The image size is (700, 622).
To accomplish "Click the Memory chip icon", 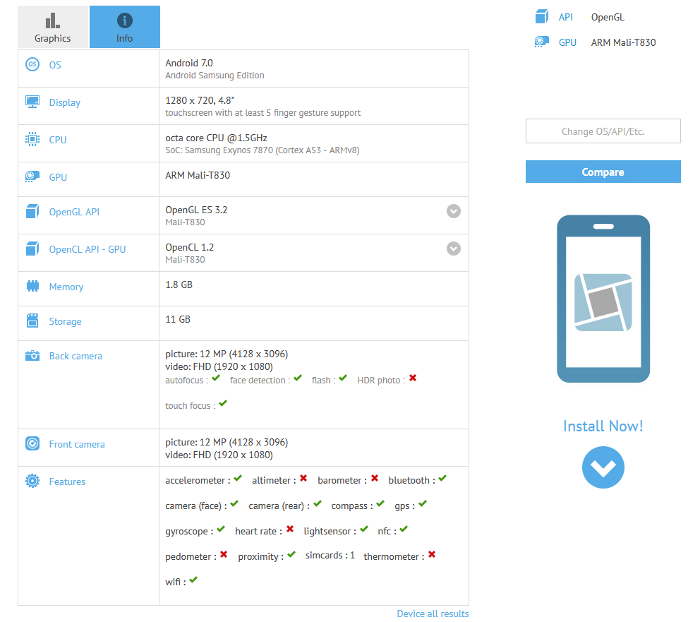I will click(x=32, y=287).
